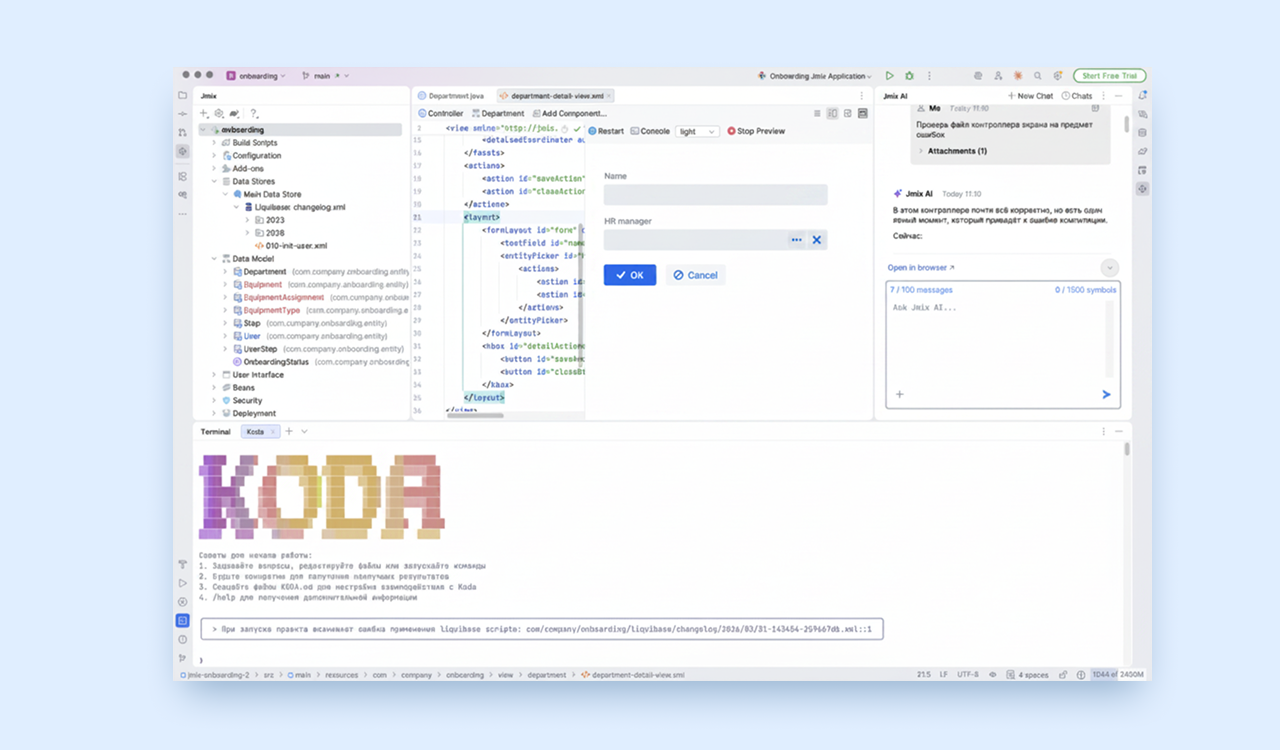This screenshot has width=1280, height=750.
Task: Click the search magnifier in the title bar
Action: pyautogui.click(x=1037, y=76)
